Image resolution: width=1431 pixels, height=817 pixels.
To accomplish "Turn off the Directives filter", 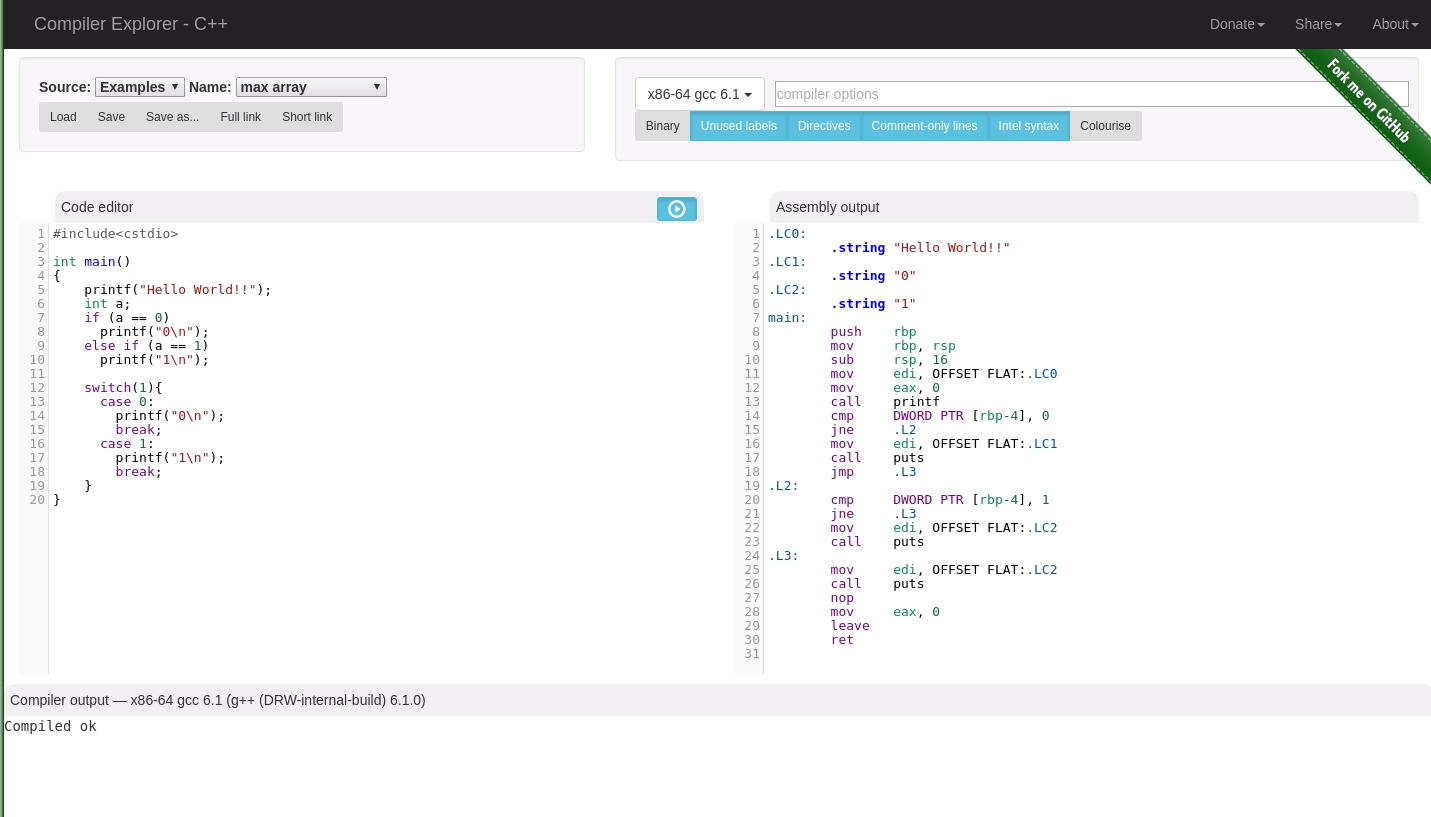I will [823, 126].
